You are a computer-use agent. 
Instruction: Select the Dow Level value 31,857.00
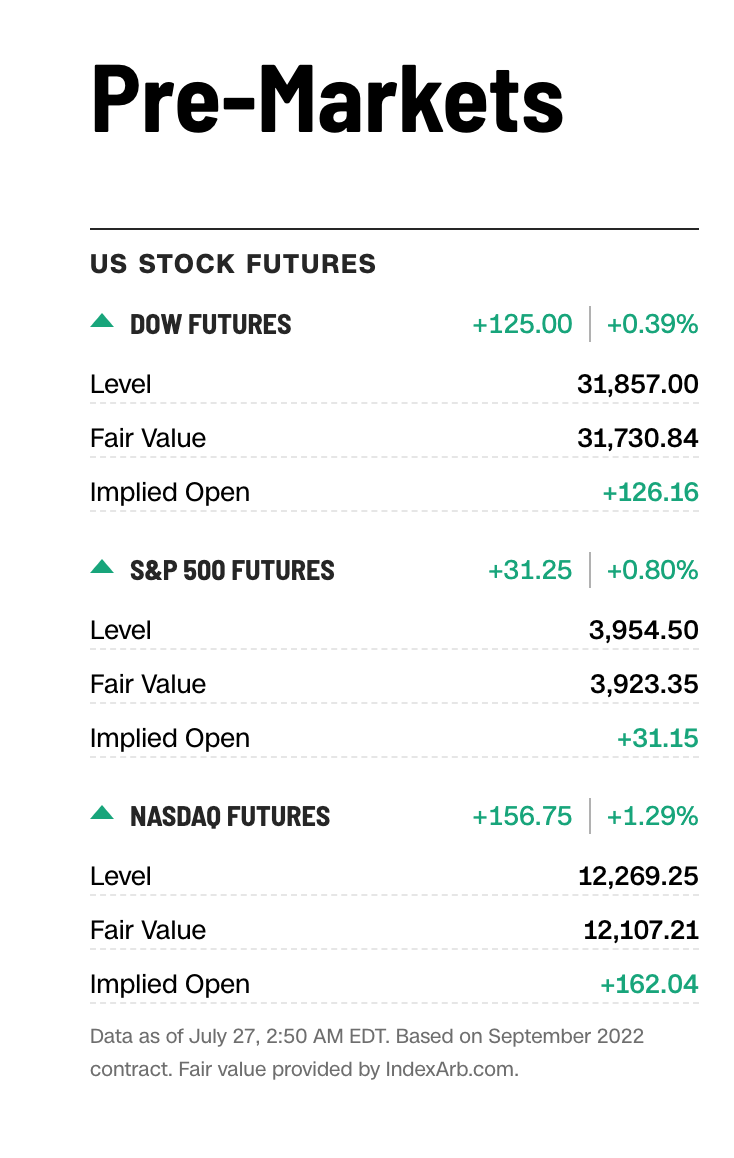click(x=637, y=384)
